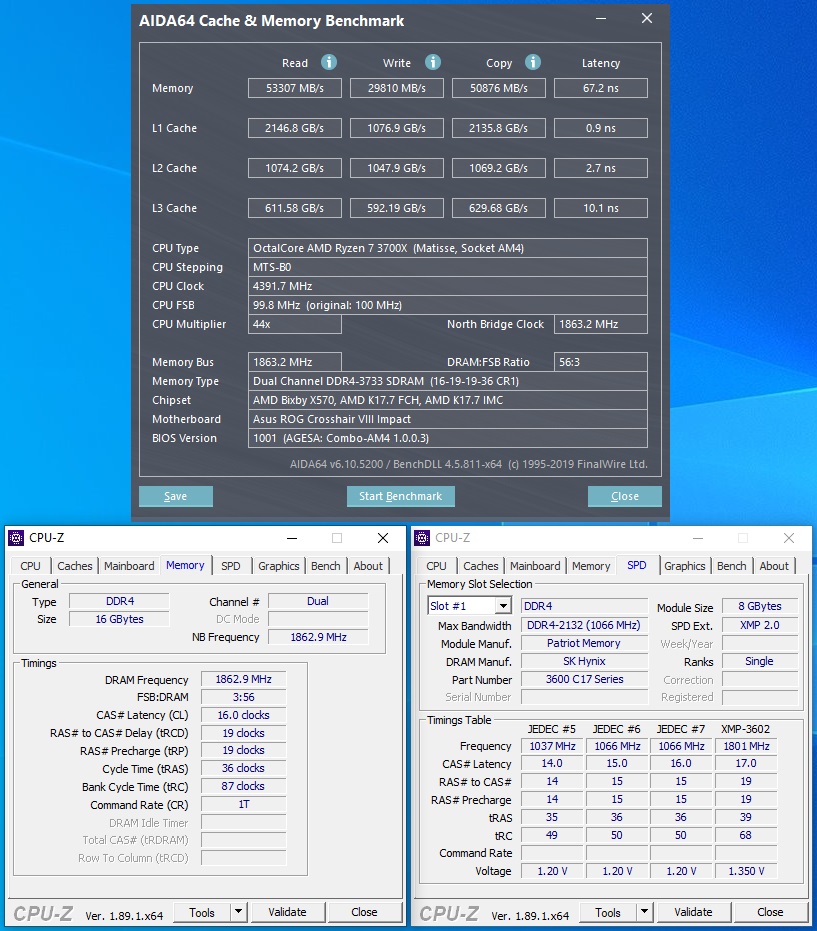Screen dimensions: 817x931
Task: Click L1 Cache Read value 2146.8 GB/s
Action: (294, 128)
